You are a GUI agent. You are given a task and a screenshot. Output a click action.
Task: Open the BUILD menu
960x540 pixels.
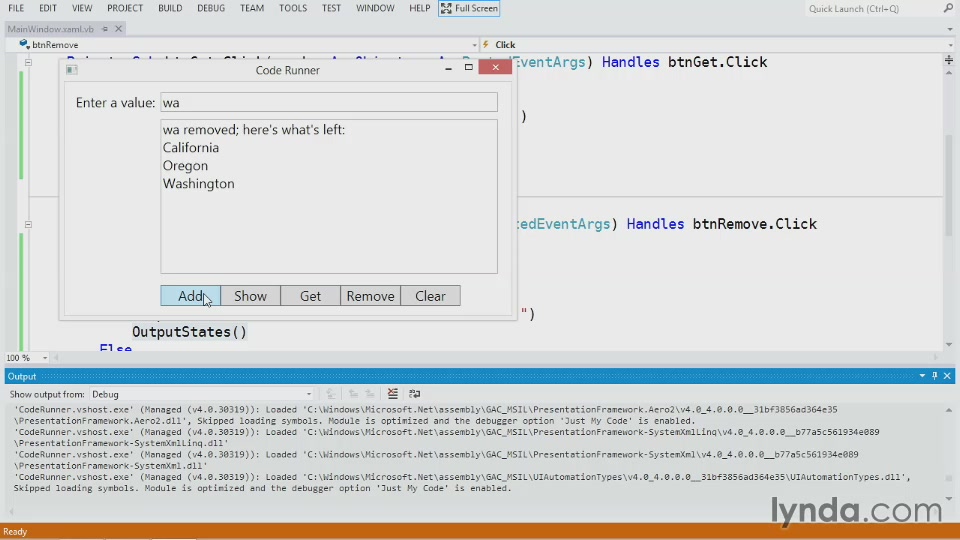pyautogui.click(x=170, y=8)
